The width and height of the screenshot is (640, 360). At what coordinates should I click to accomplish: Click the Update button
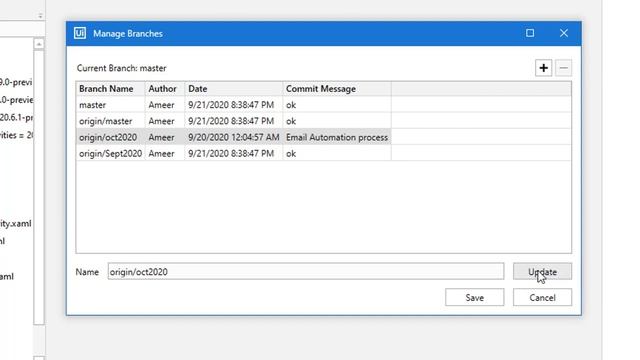pyautogui.click(x=542, y=271)
